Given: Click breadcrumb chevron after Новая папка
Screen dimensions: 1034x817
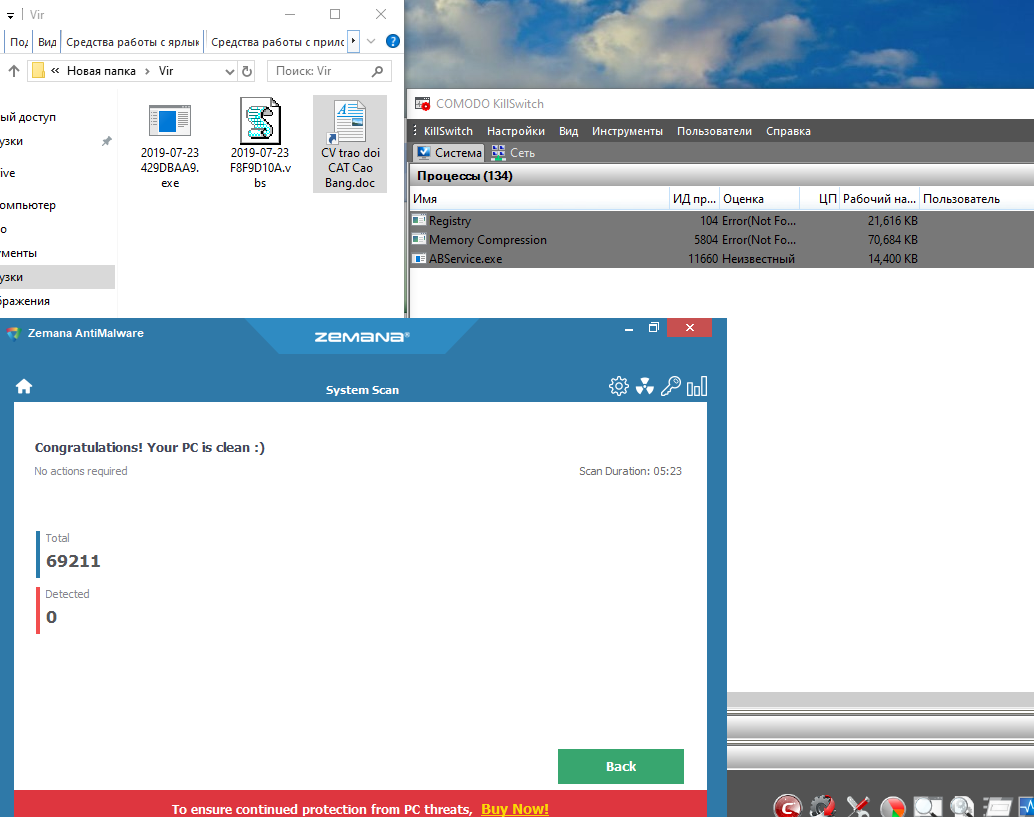Looking at the screenshot, I should [147, 71].
